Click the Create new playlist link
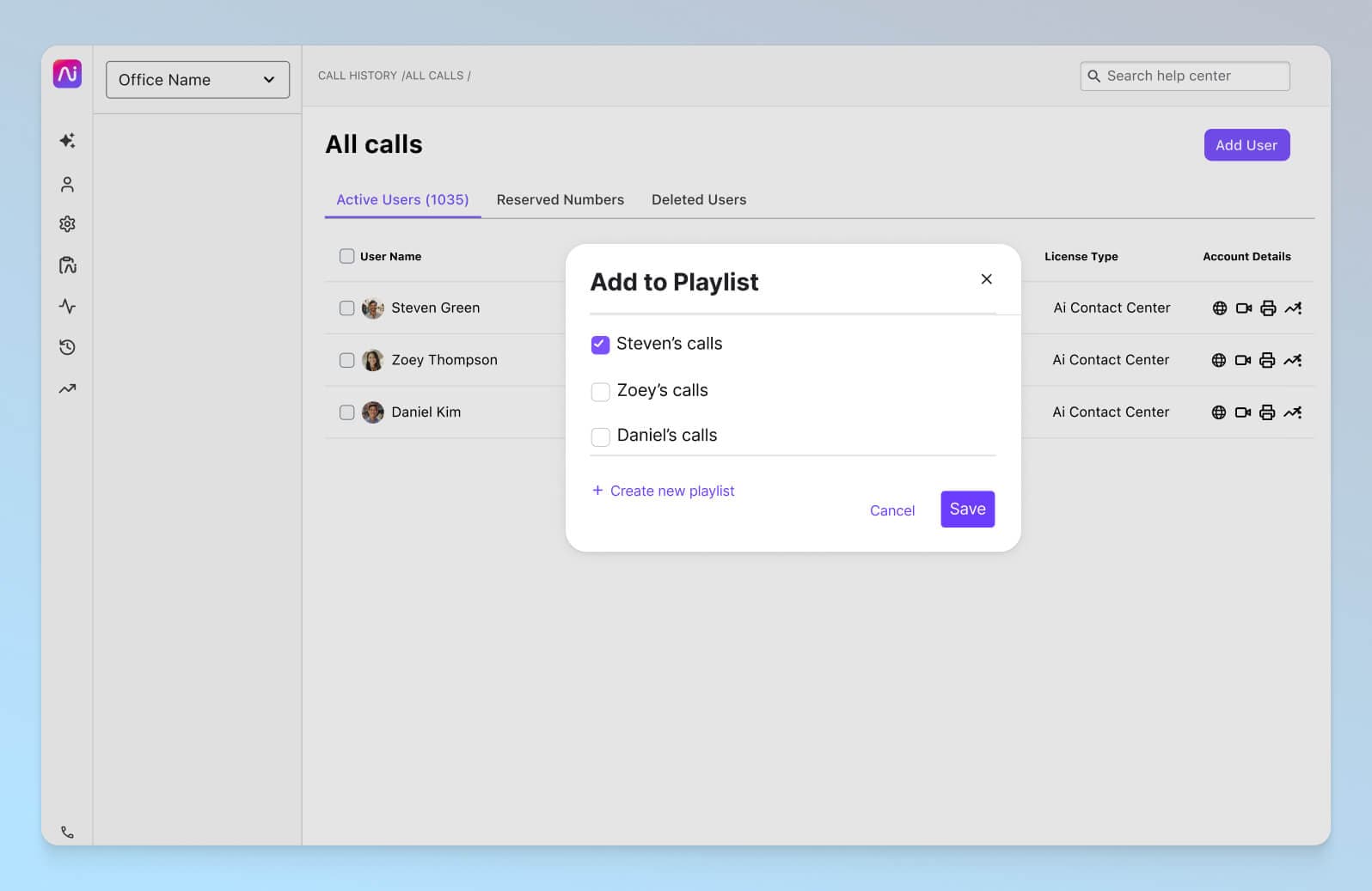1372x891 pixels. tap(663, 491)
